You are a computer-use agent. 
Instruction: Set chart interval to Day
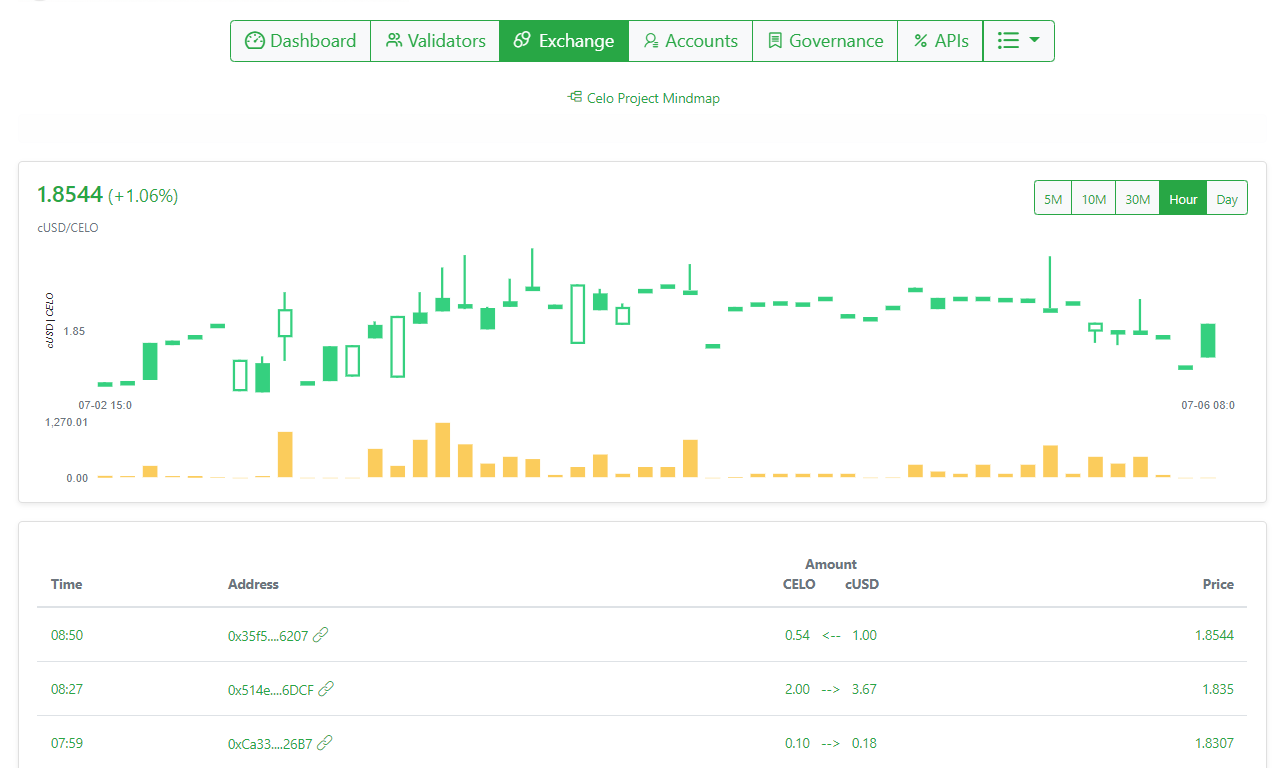1227,199
